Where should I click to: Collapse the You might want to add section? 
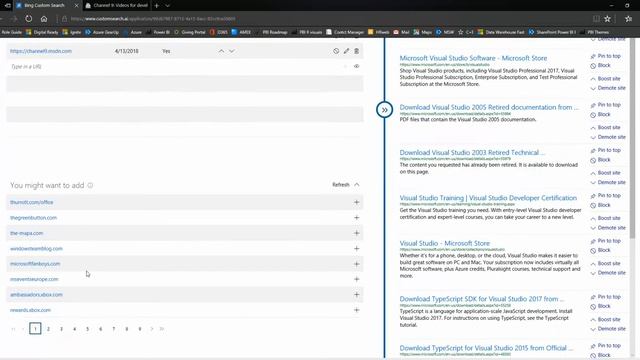[357, 185]
